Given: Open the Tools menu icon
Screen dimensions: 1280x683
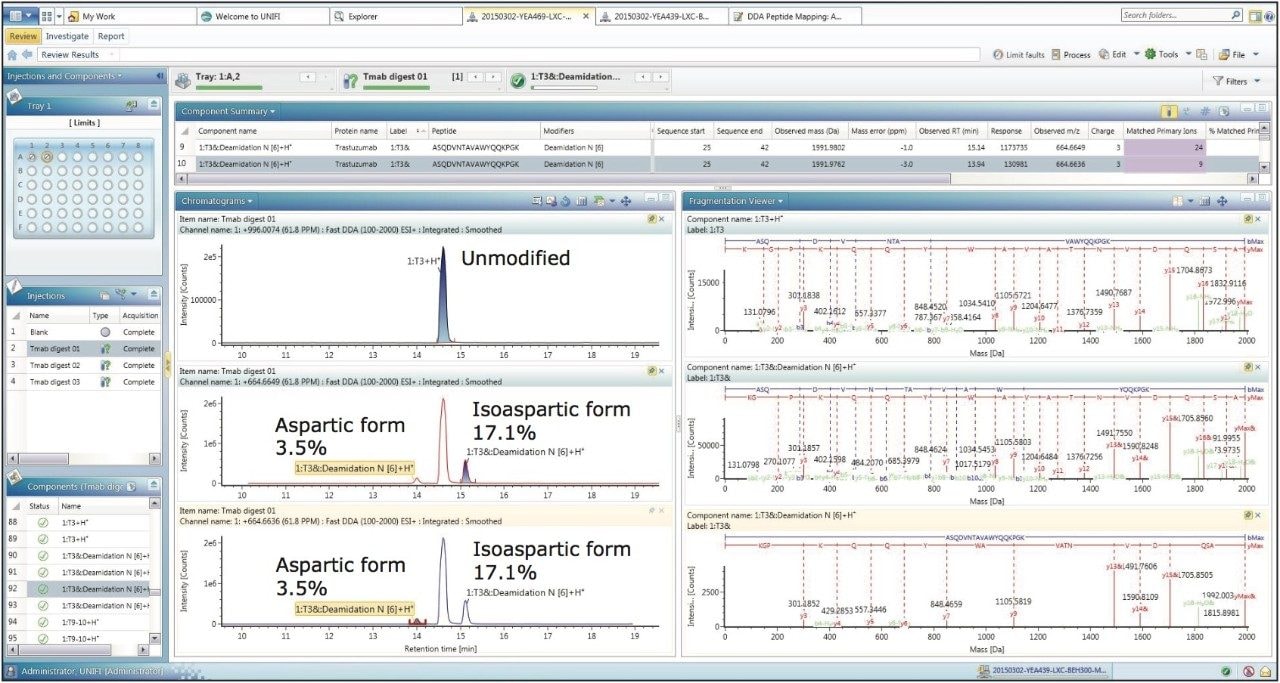Looking at the screenshot, I should pos(1151,54).
